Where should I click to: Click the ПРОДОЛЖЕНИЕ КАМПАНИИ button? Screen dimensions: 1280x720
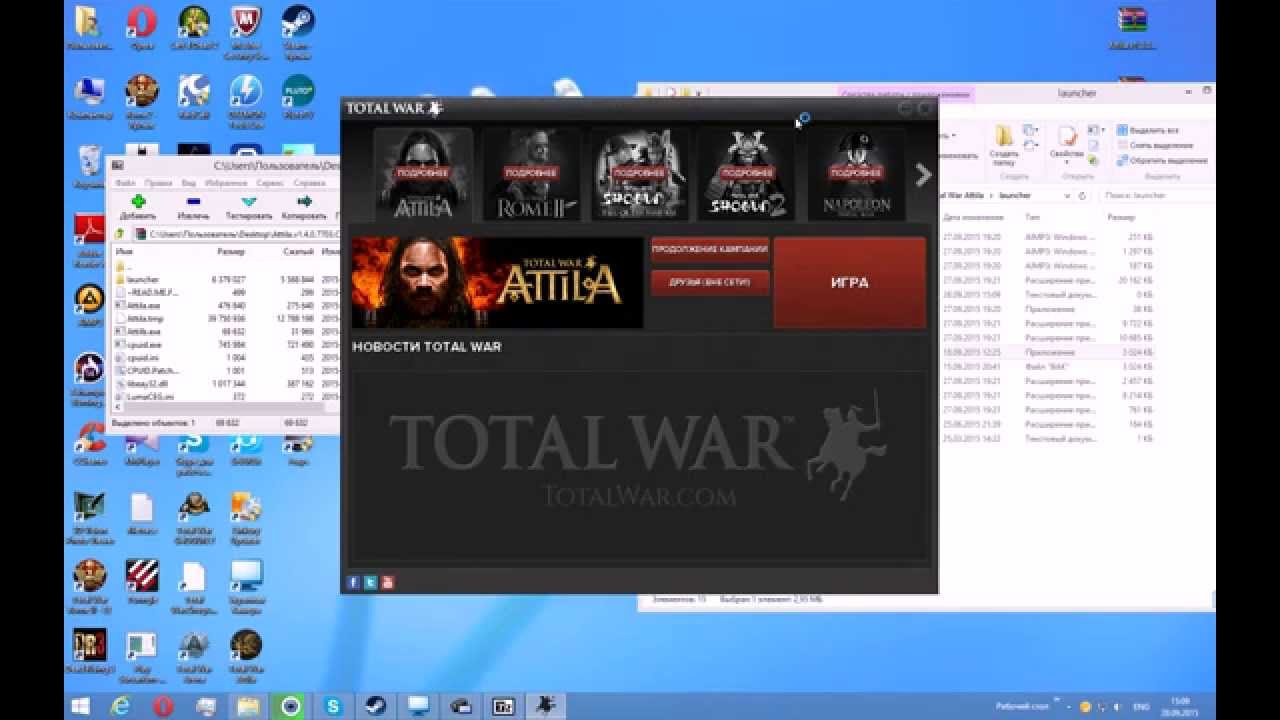(x=710, y=249)
